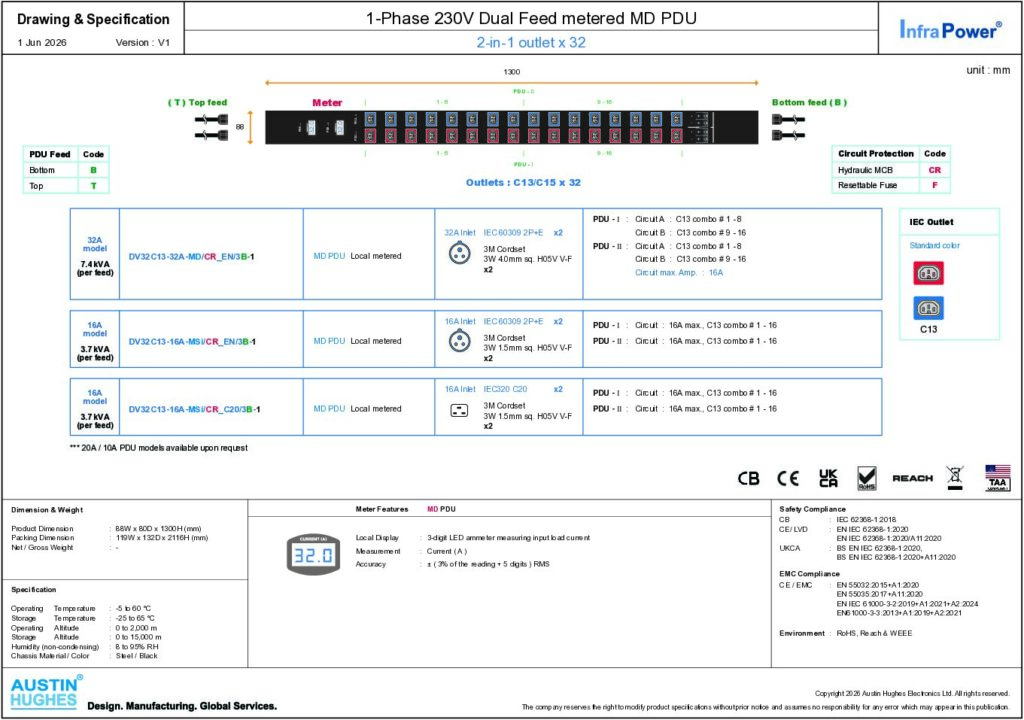The height and width of the screenshot is (720, 1024).
Task: Click the TAA US flag icon
Action: click(x=997, y=478)
